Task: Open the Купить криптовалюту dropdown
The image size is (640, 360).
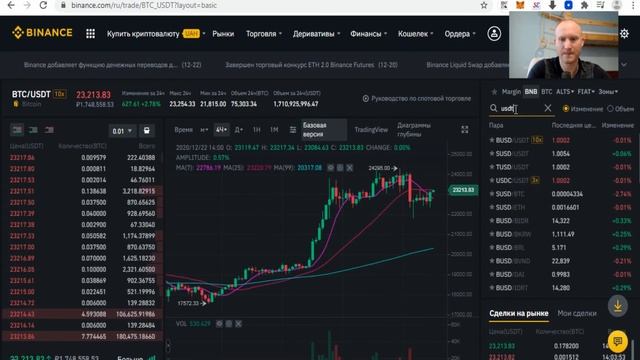Action: [x=156, y=34]
